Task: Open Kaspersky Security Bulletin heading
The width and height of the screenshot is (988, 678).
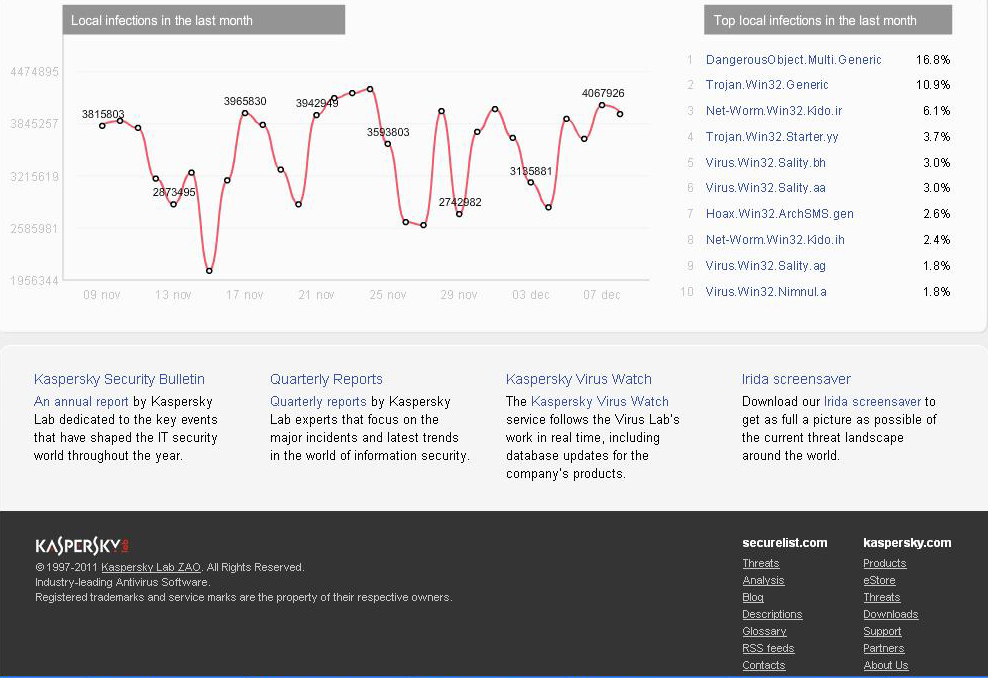Action: click(119, 379)
